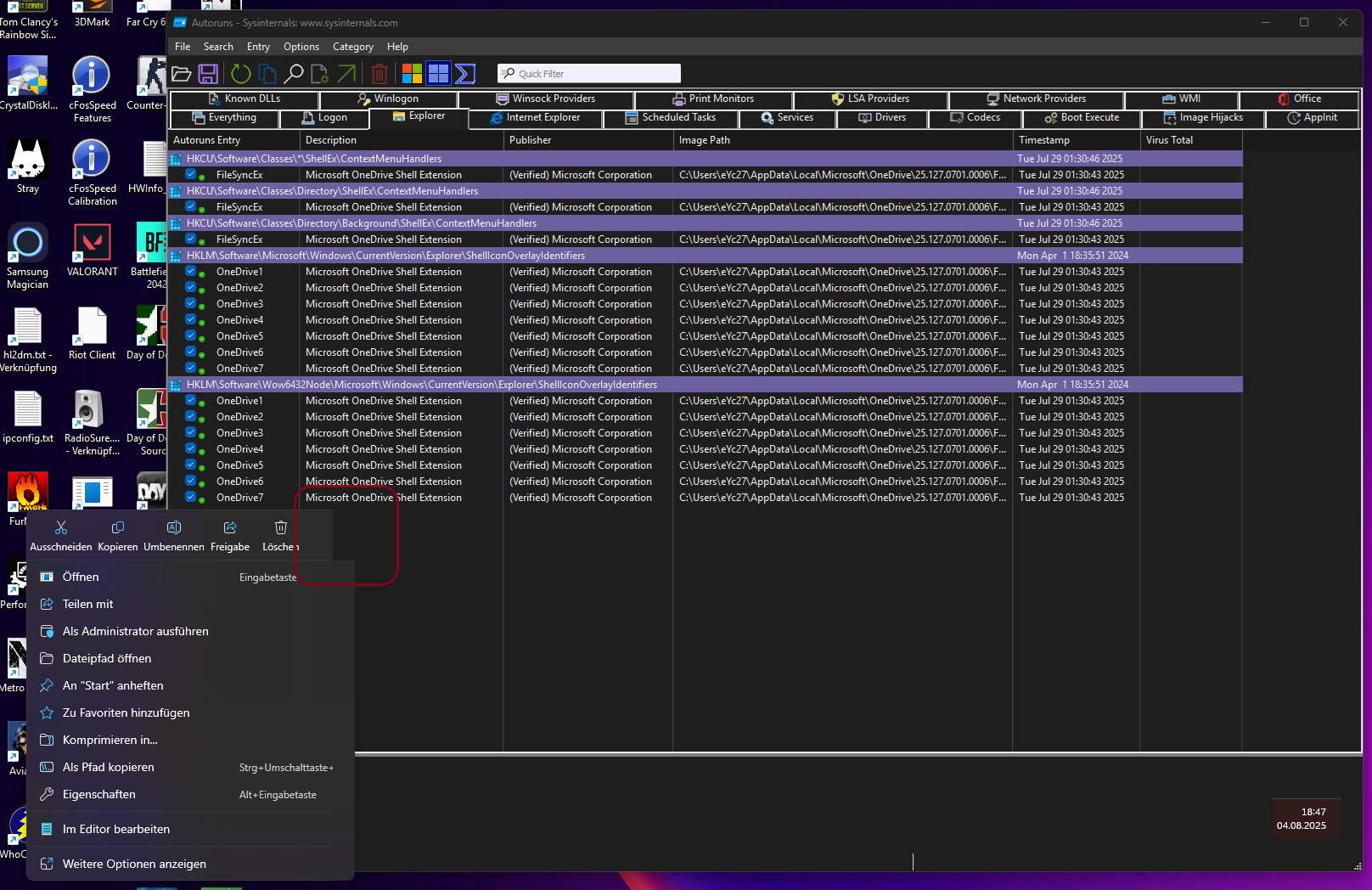Switch to the Known DLLs tab
The width and height of the screenshot is (1372, 890).
click(x=245, y=99)
